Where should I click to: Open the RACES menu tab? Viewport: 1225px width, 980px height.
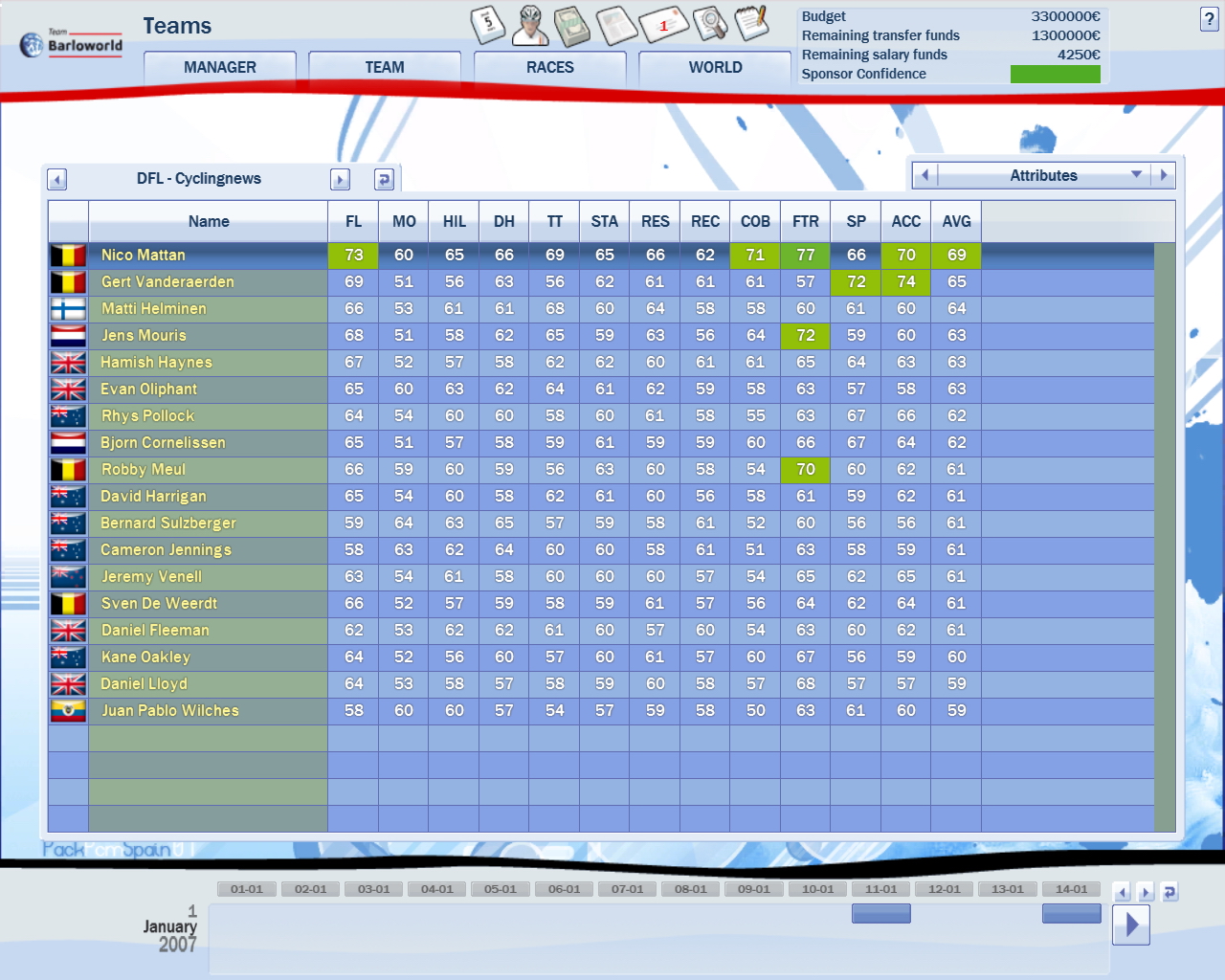[549, 68]
